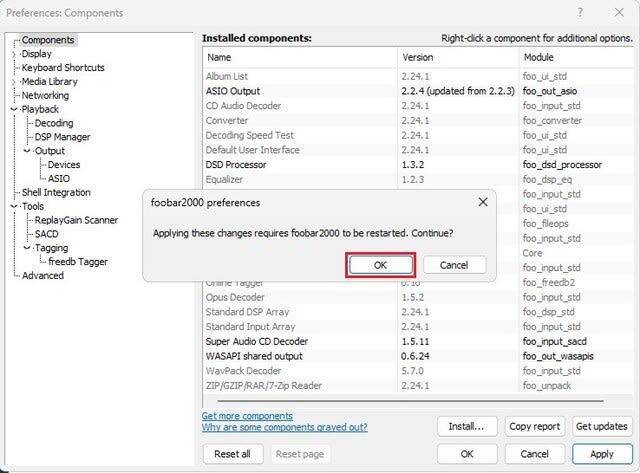Screen dimensions: 640x473
Task: Collapse the Playback tree node
Action: 14,109
